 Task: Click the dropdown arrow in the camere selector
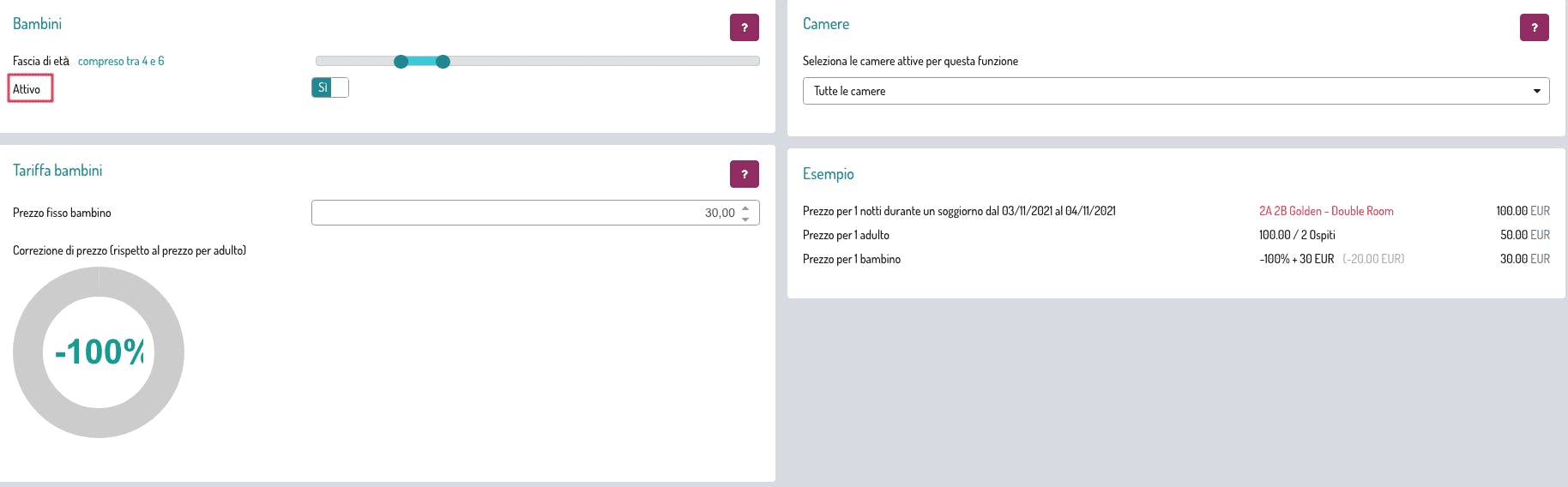point(1537,91)
